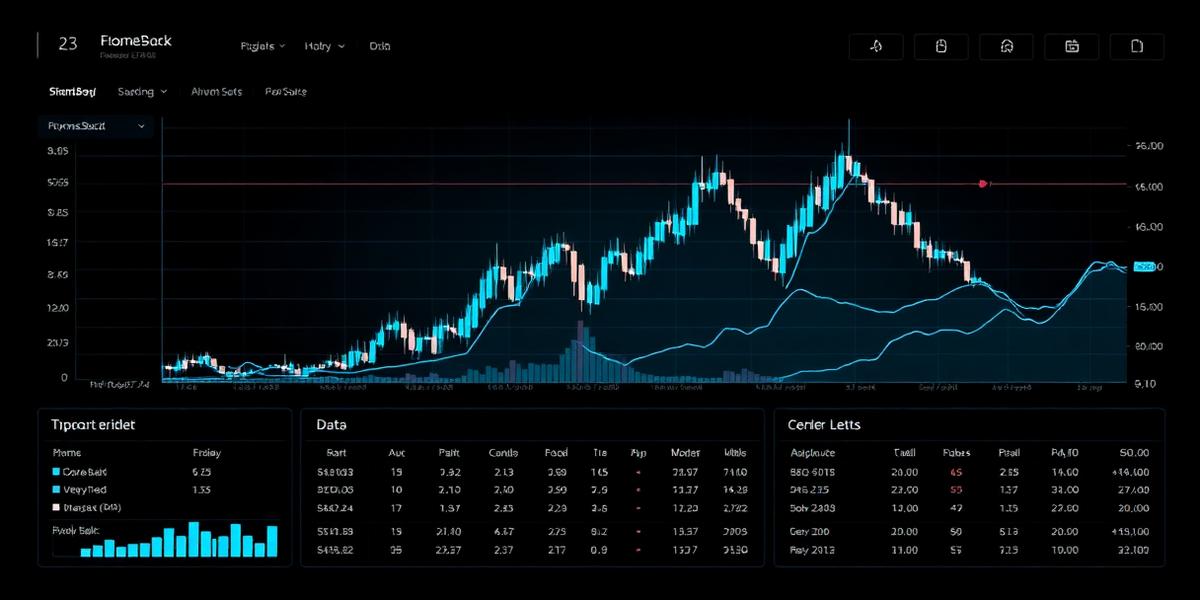The image size is (1200, 600).
Task: Click the ghost-shaped icon button in top toolbar
Action: tap(1006, 46)
